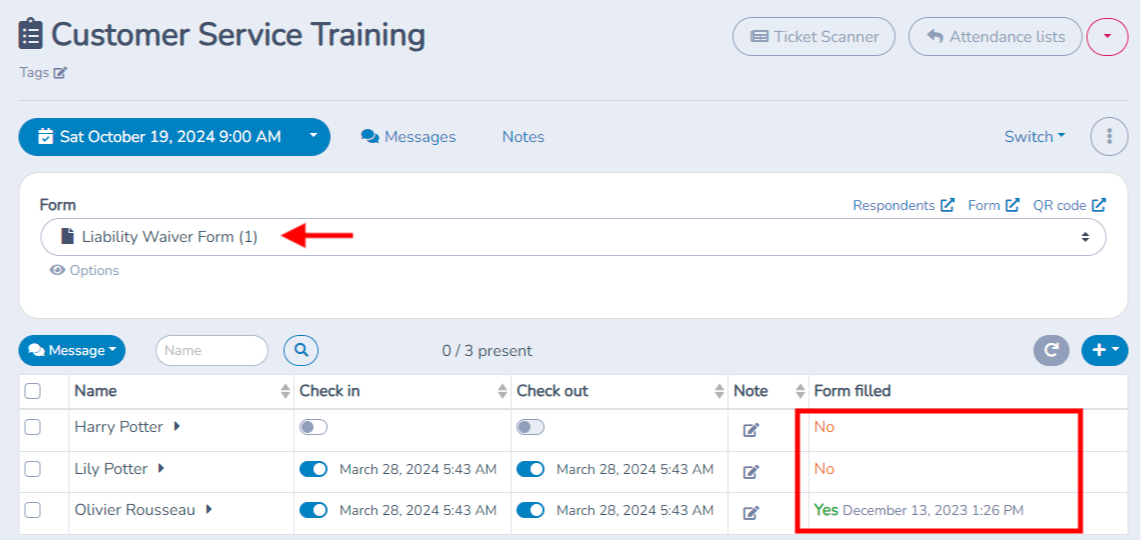Toggle Lily Potter's check out switch
The image size is (1141, 540).
(530, 469)
